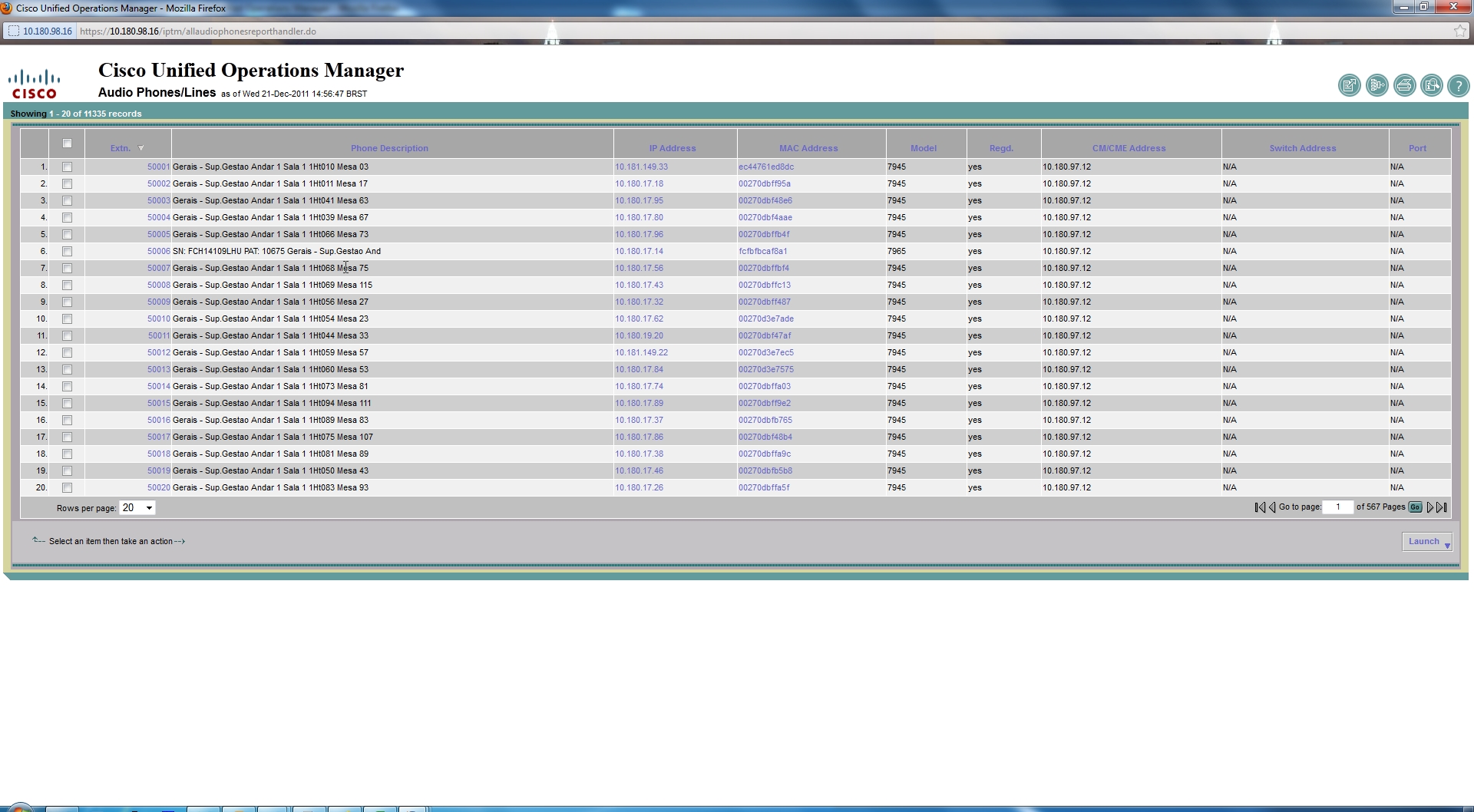Expand the Launch action menu
This screenshot has width=1474, height=812.
pos(1427,542)
